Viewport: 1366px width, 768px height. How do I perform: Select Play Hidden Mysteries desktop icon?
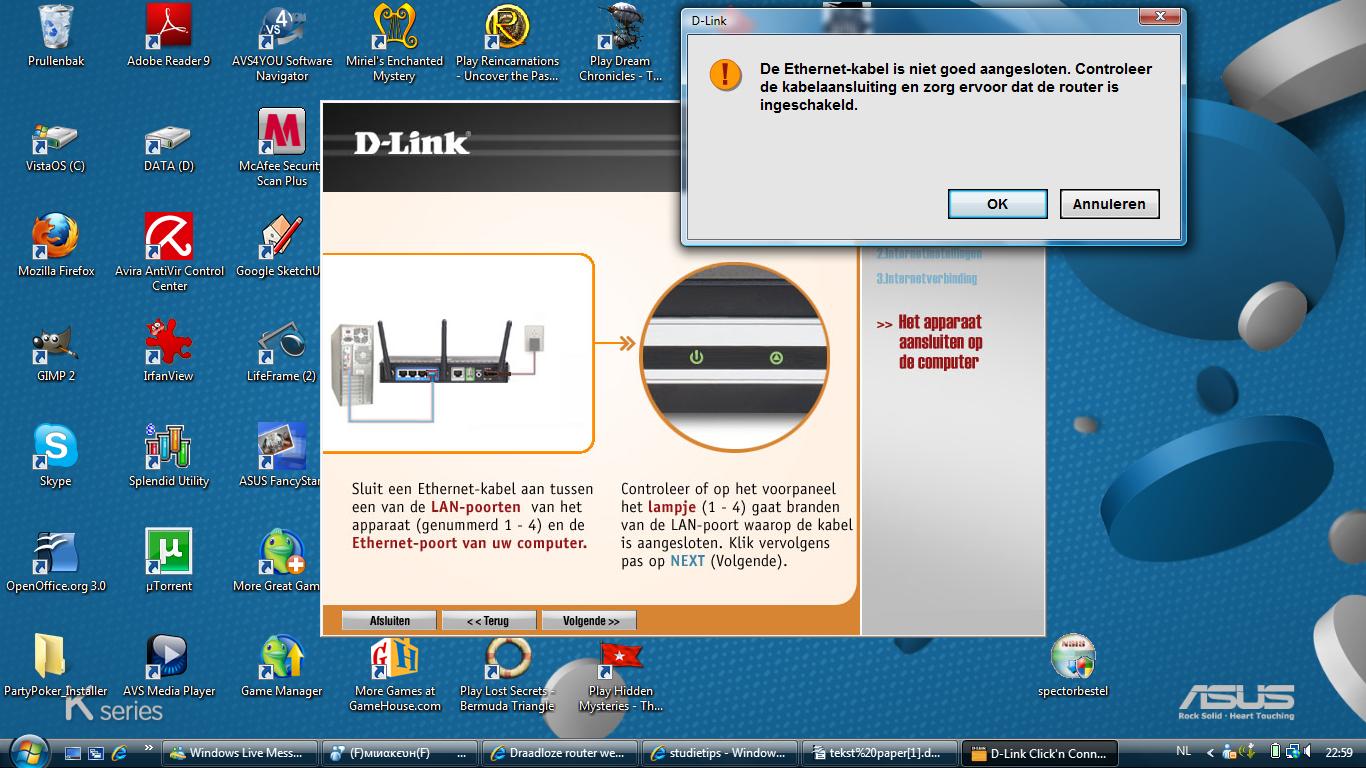tap(621, 674)
